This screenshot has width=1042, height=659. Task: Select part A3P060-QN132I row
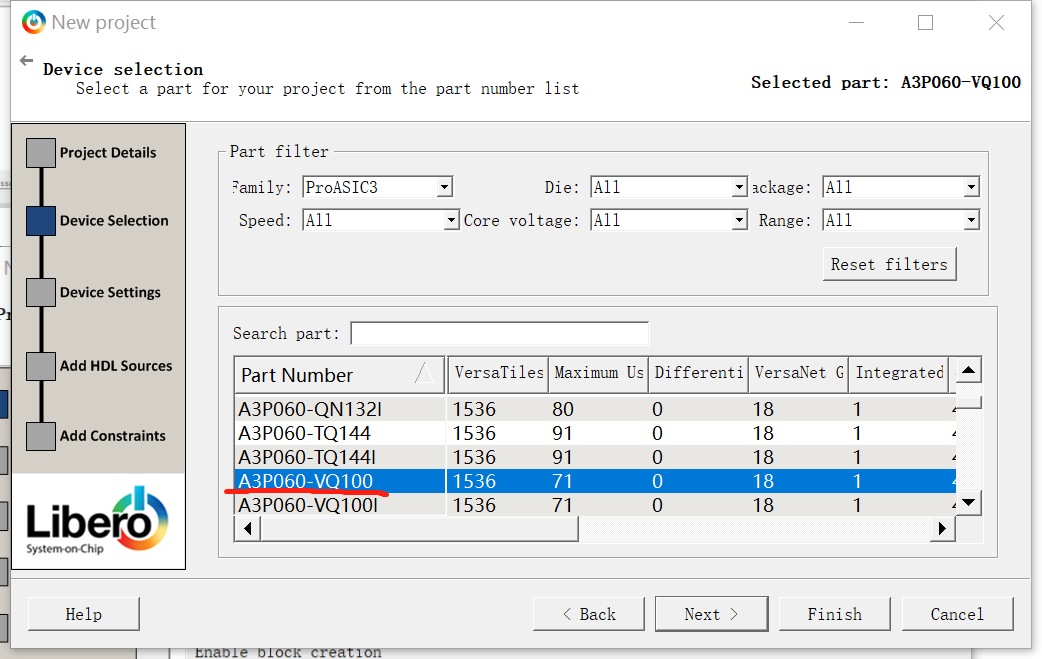[x=595, y=409]
